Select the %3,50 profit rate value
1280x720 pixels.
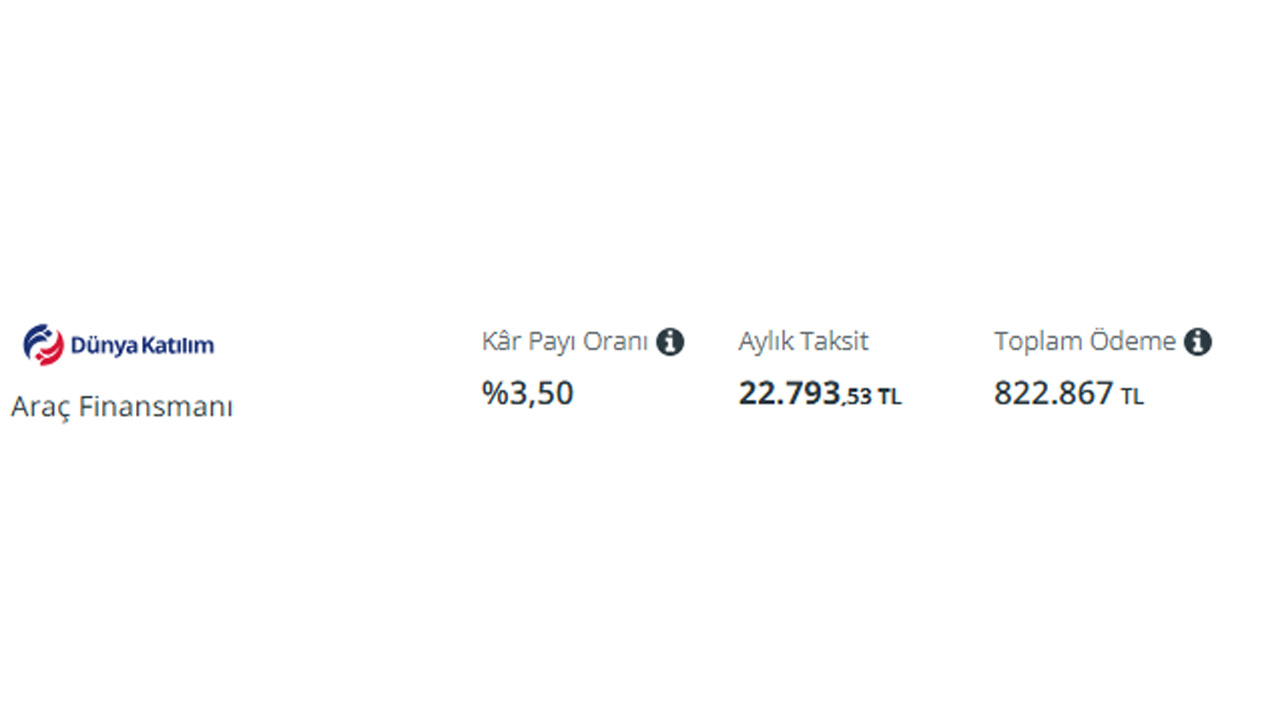click(528, 393)
